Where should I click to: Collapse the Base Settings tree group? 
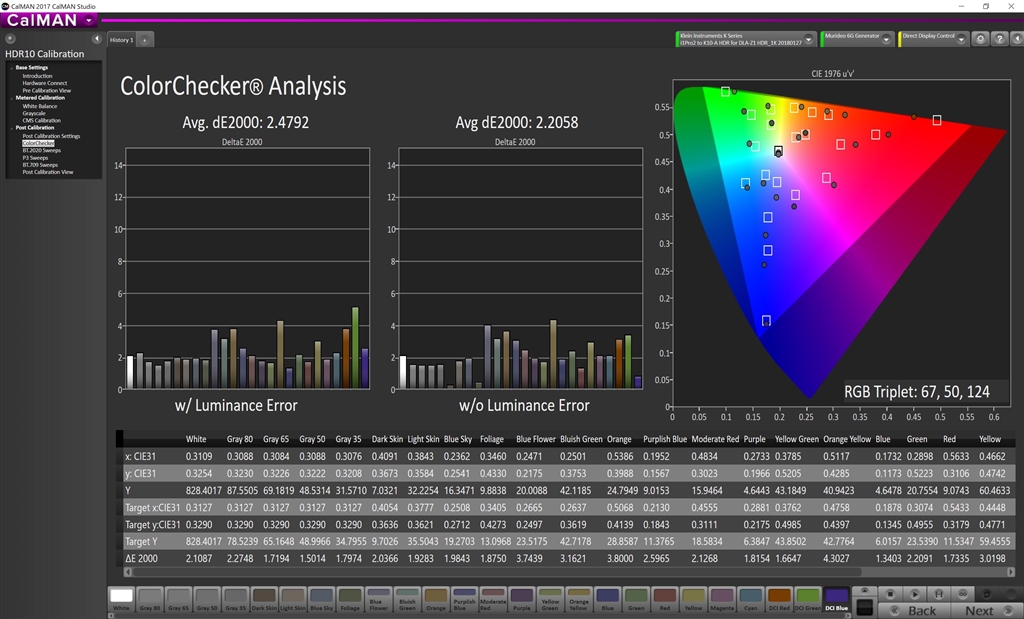pos(11,67)
